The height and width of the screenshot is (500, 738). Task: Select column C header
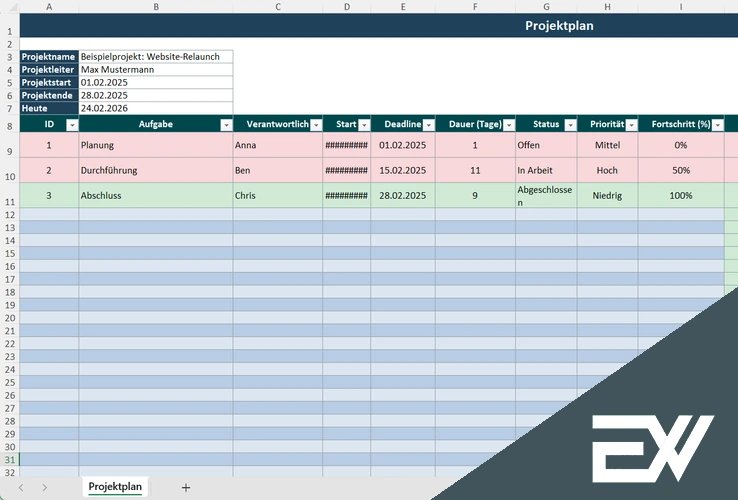278,7
